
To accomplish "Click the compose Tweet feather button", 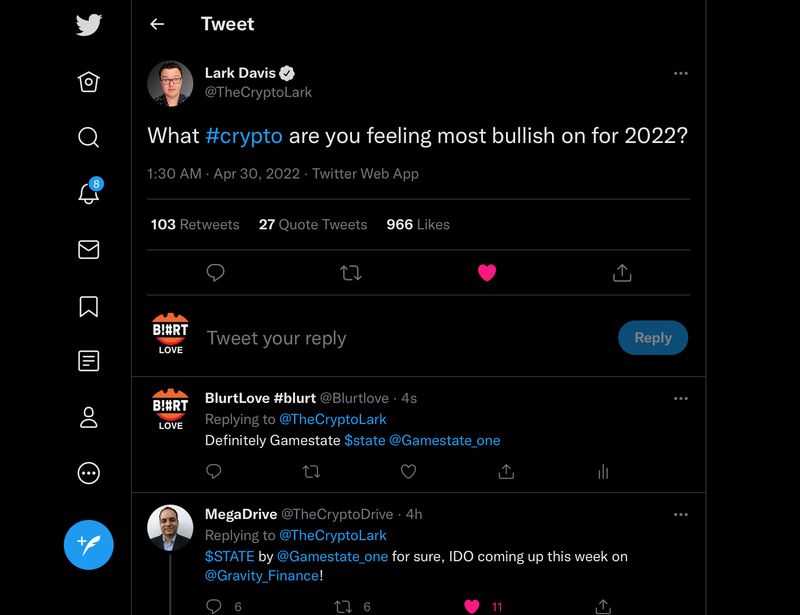I will pos(89,544).
